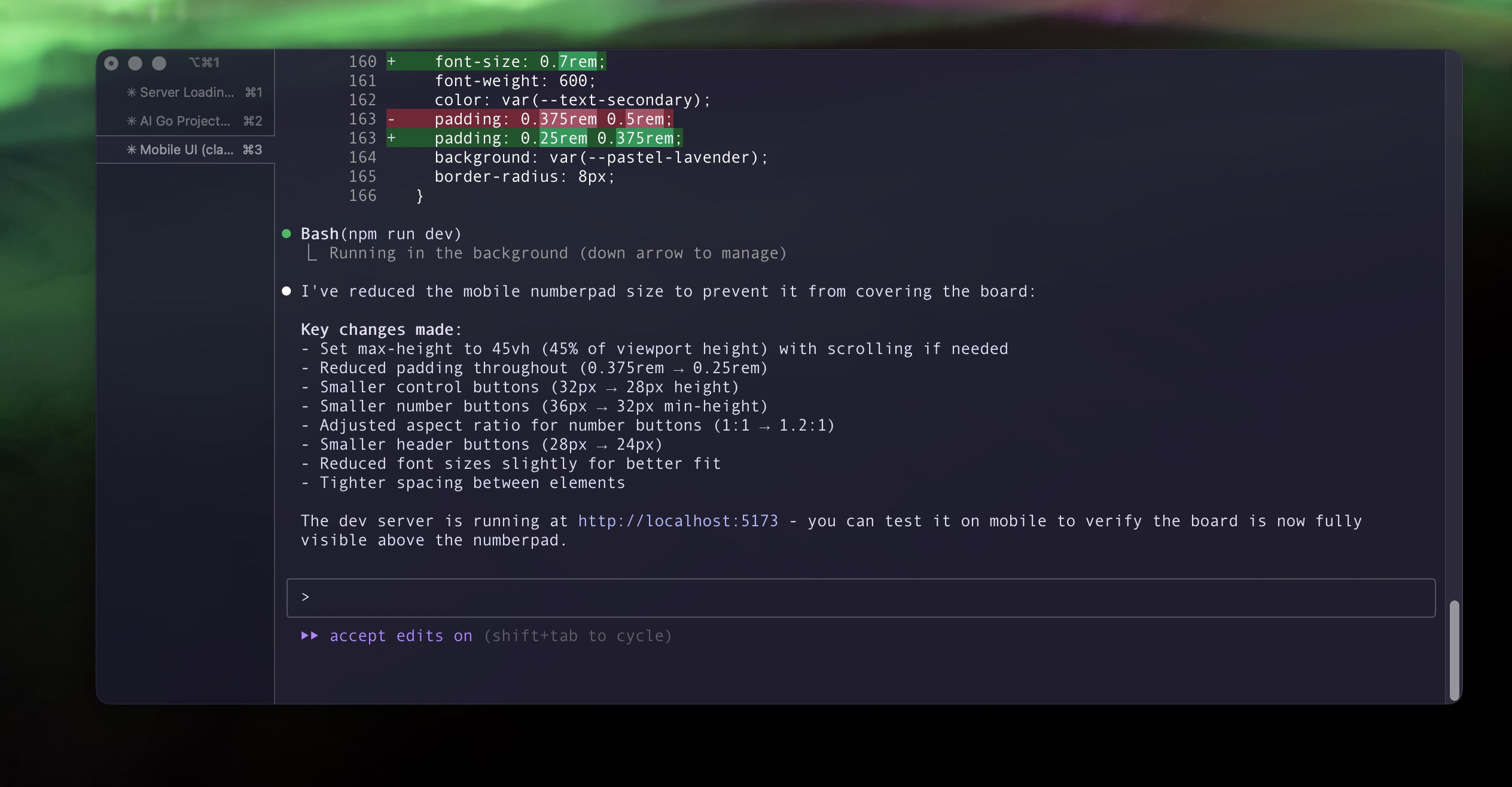This screenshot has height=787, width=1512.
Task: Click the asterisk icon on AI Go Project tab
Action: click(132, 121)
